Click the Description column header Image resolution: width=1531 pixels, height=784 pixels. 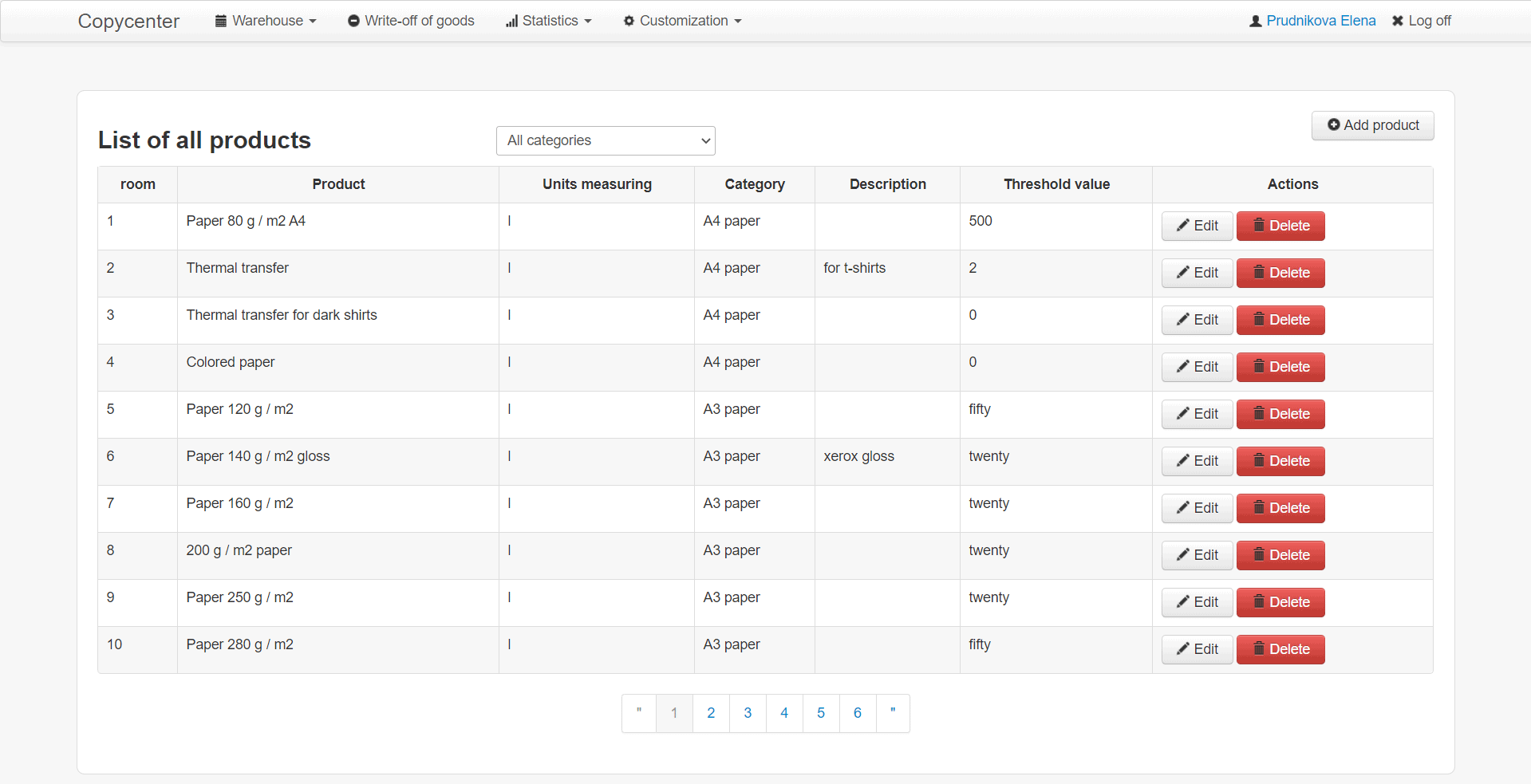(x=887, y=184)
